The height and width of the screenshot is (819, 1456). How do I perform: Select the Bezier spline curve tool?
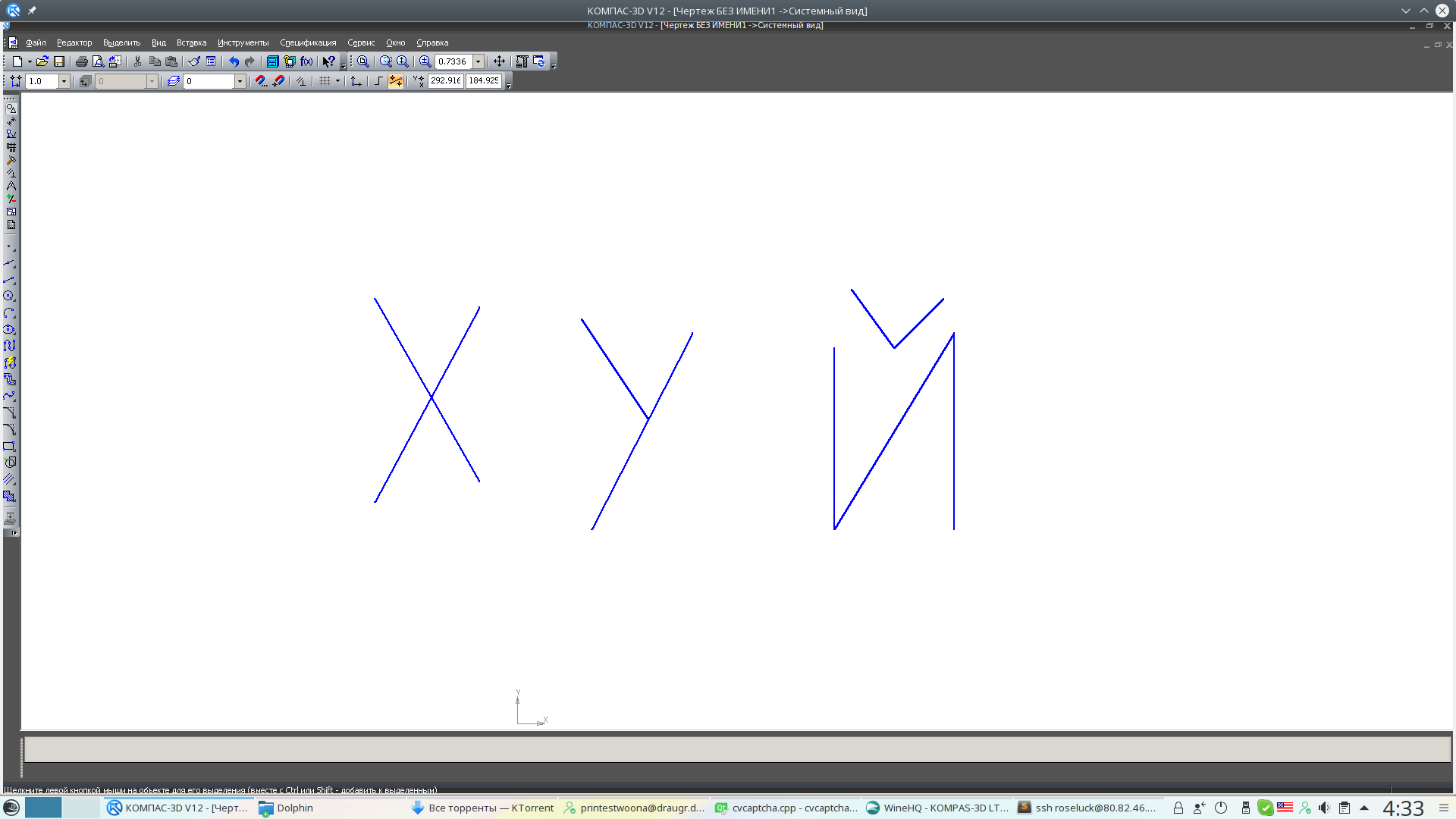tap(9, 396)
